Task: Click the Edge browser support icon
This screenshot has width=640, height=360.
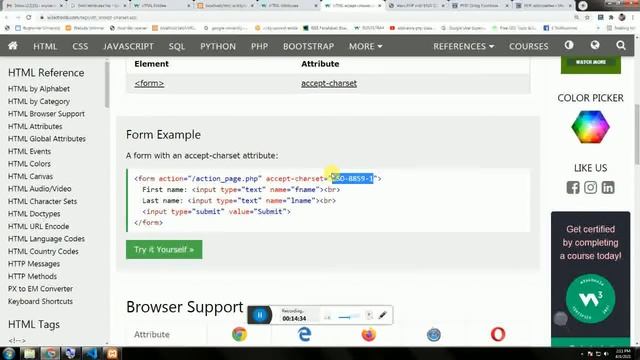Action: point(304,334)
